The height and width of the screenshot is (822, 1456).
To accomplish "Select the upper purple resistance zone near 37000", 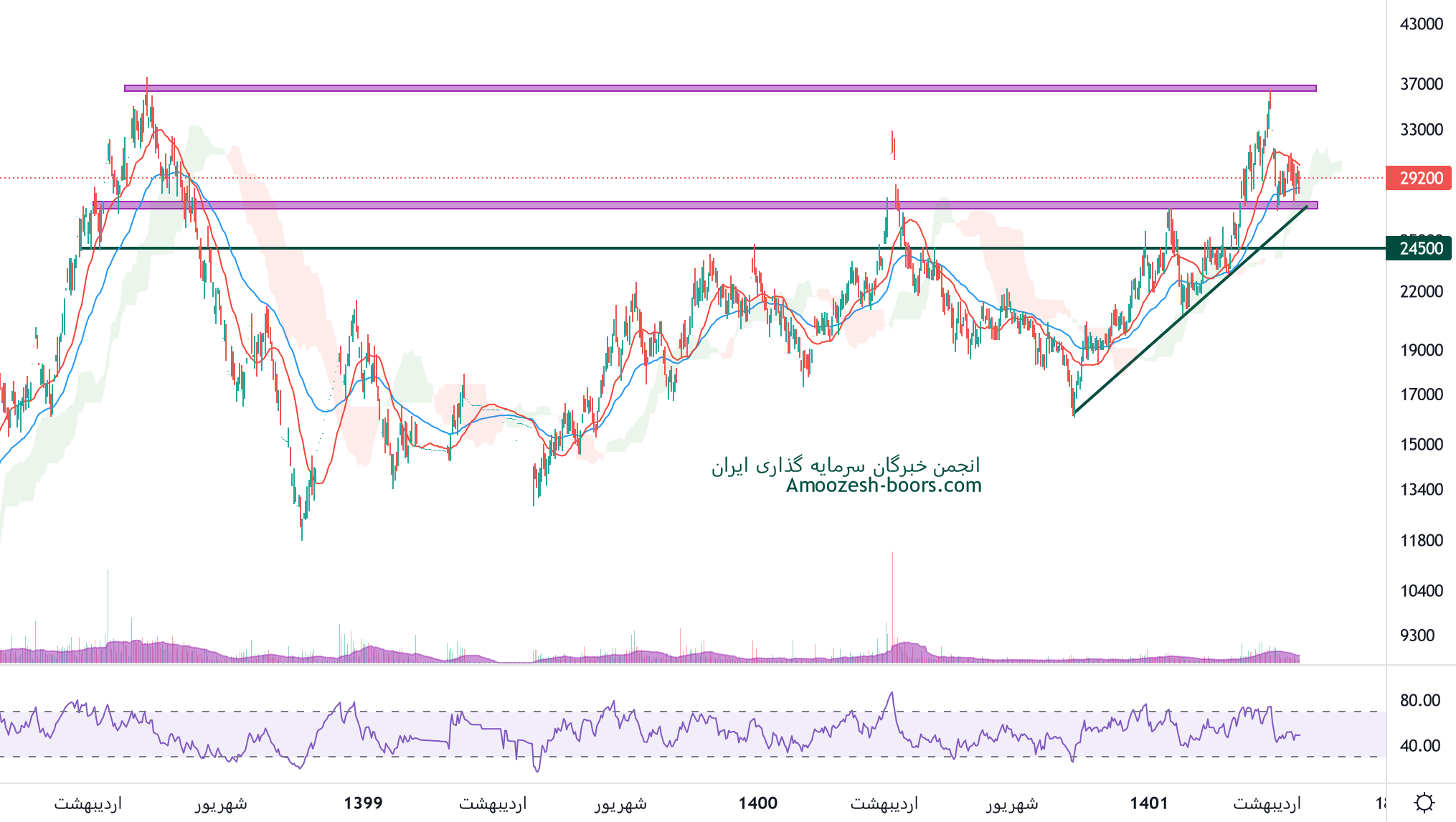I will coord(717,88).
